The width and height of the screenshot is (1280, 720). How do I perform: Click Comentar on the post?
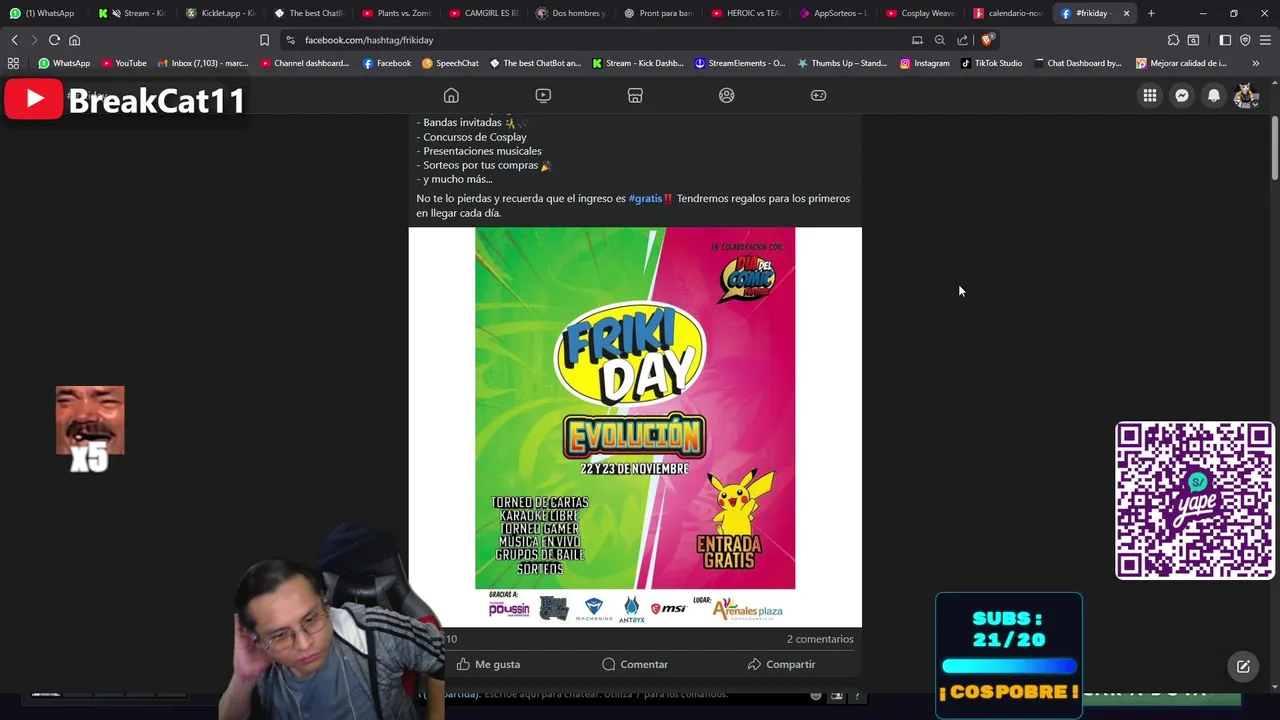pyautogui.click(x=635, y=664)
